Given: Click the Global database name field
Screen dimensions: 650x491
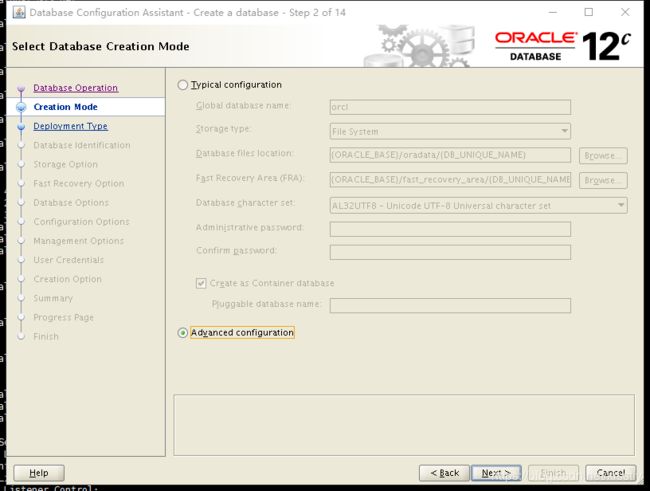Looking at the screenshot, I should 450,107.
